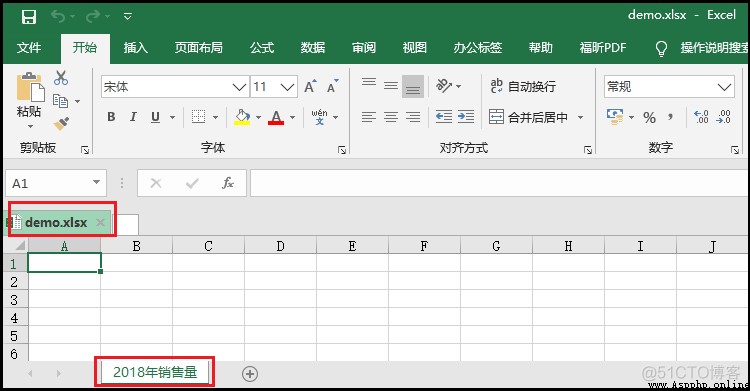Click the orientation text rotation icon
Viewport: 750px width, 391px height.
coord(444,86)
